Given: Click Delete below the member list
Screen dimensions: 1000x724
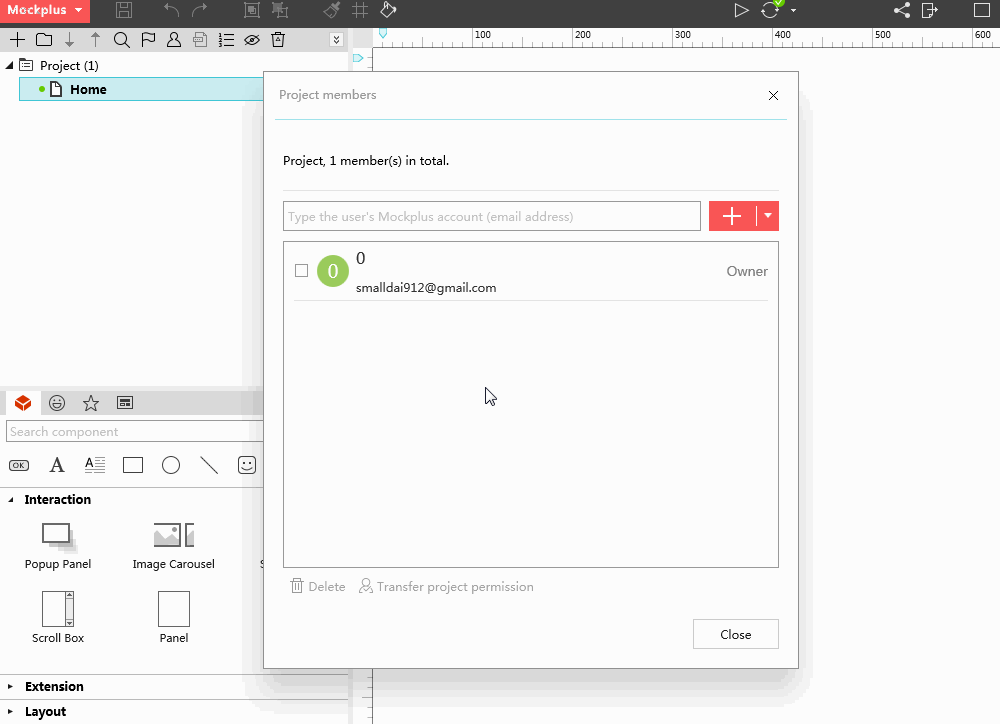Looking at the screenshot, I should point(318,586).
